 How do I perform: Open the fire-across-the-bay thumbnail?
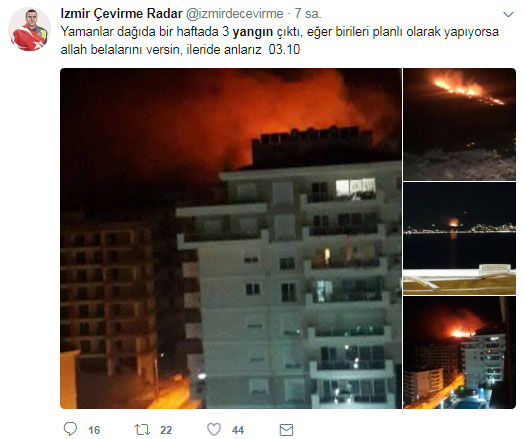coord(460,238)
